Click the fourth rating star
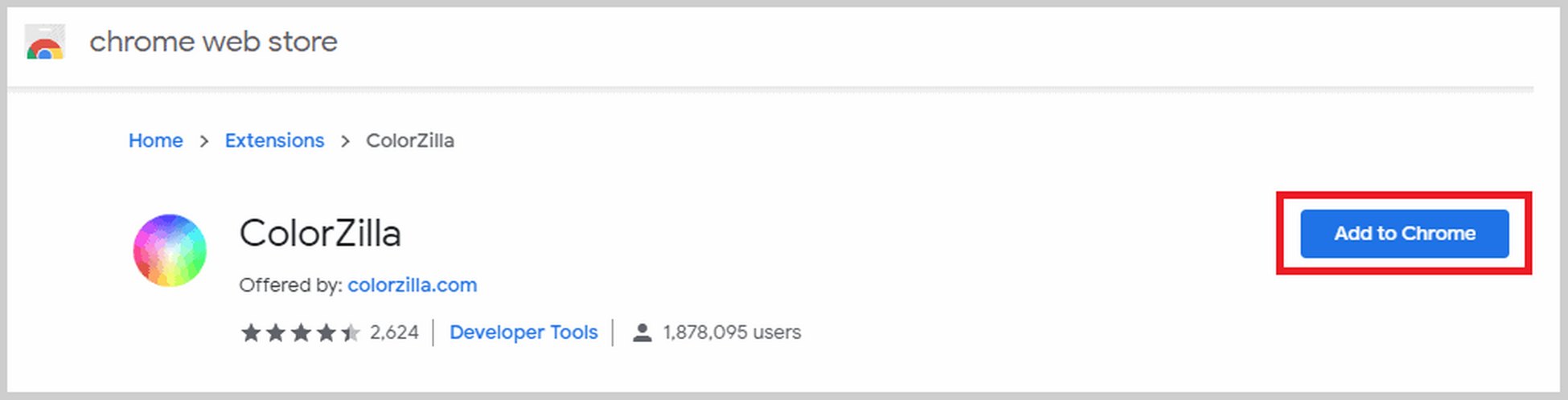The width and height of the screenshot is (1568, 400). (326, 333)
